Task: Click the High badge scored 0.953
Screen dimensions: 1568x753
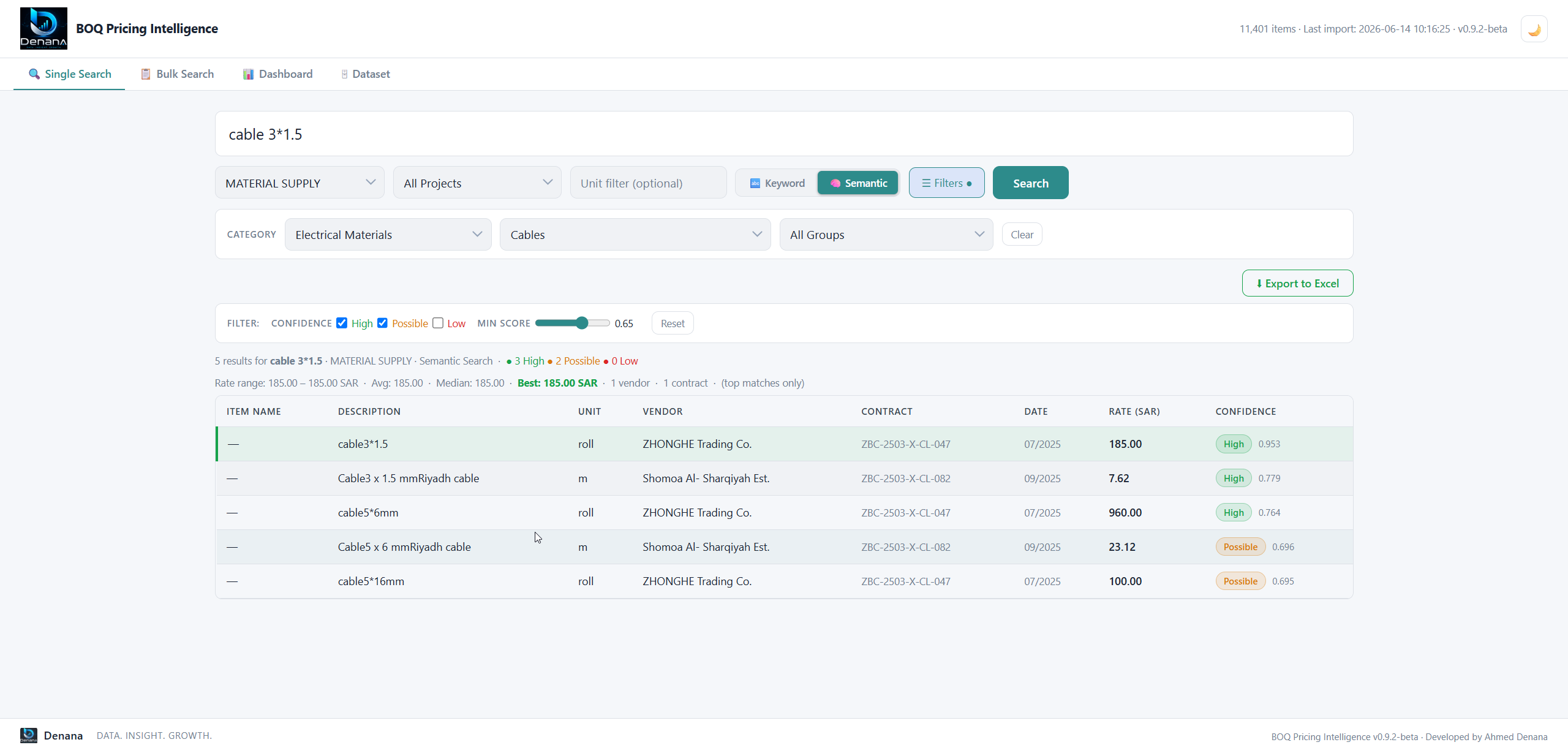Action: [x=1234, y=444]
